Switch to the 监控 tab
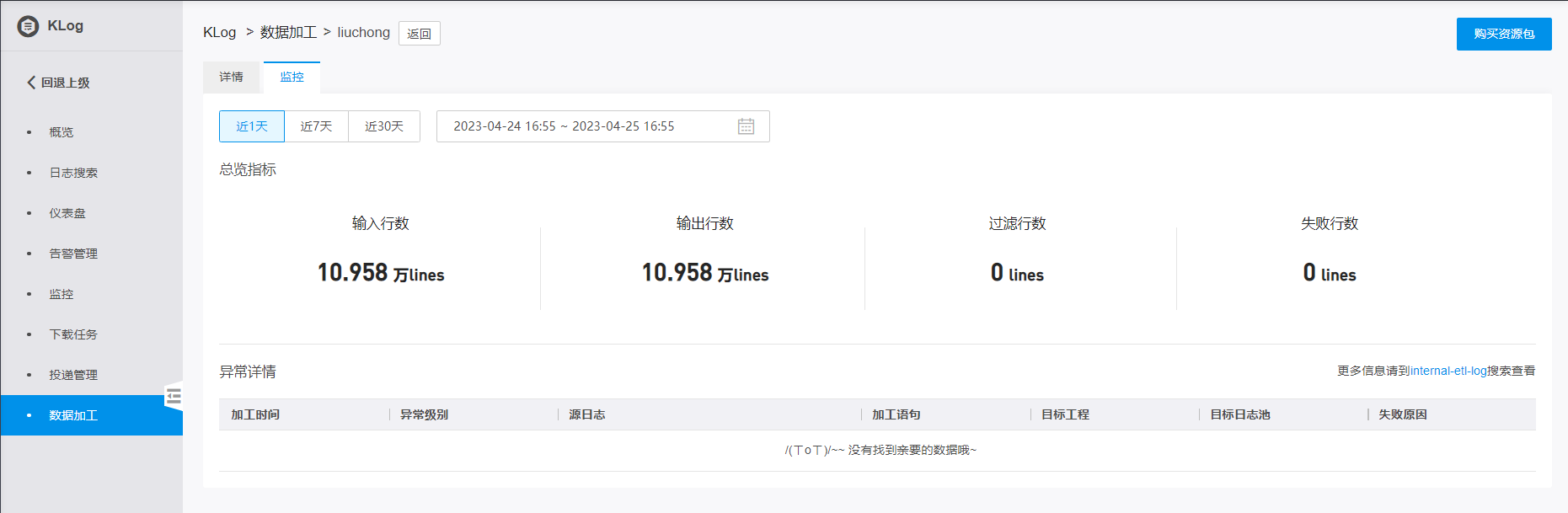The width and height of the screenshot is (1568, 513). [x=292, y=77]
